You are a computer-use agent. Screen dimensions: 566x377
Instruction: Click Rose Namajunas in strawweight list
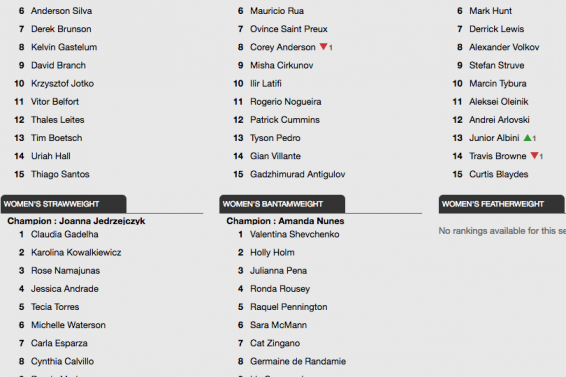click(65, 271)
